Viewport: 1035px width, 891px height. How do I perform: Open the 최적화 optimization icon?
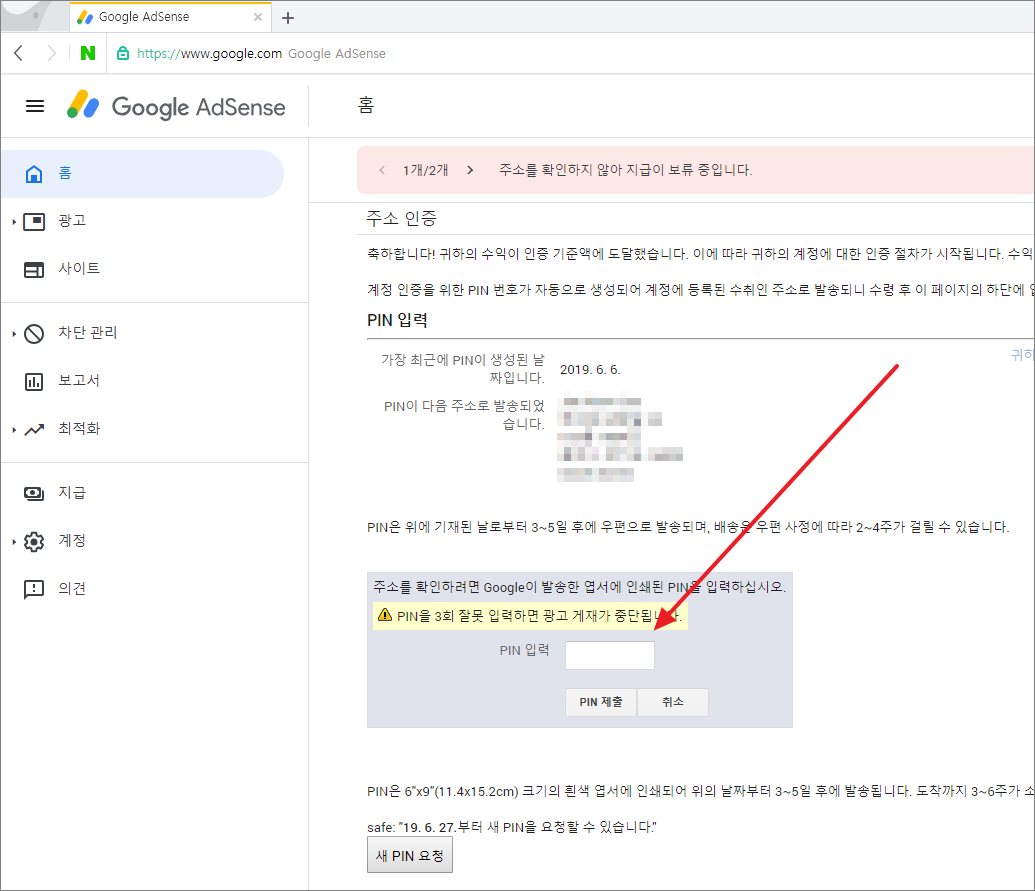pos(34,430)
